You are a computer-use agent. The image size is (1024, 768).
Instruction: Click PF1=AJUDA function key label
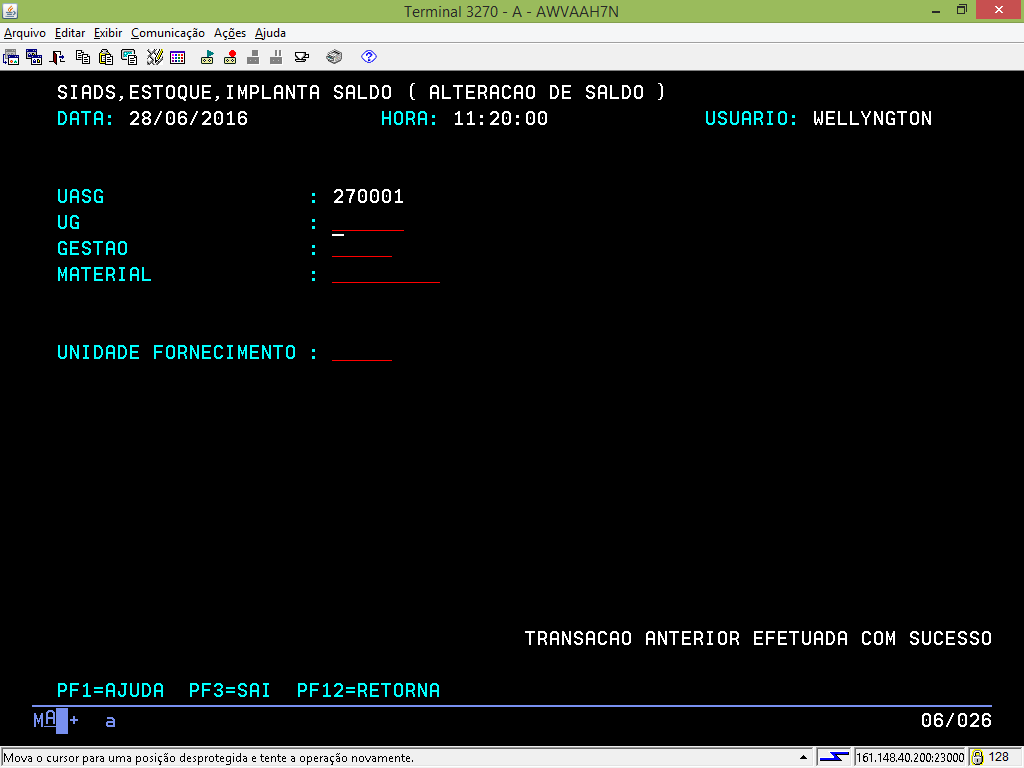pyautogui.click(x=110, y=690)
